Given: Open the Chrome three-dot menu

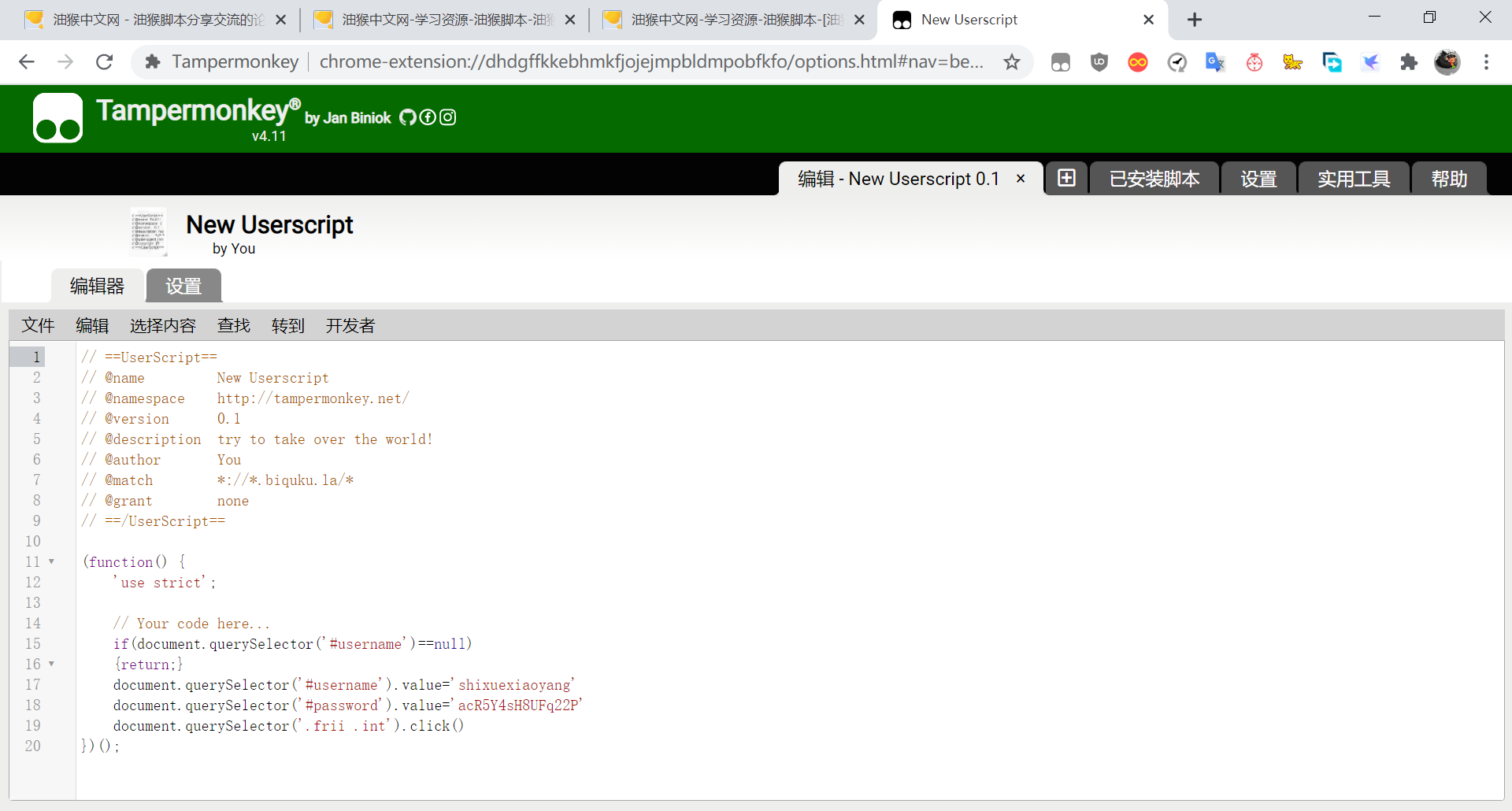Looking at the screenshot, I should pos(1487,61).
